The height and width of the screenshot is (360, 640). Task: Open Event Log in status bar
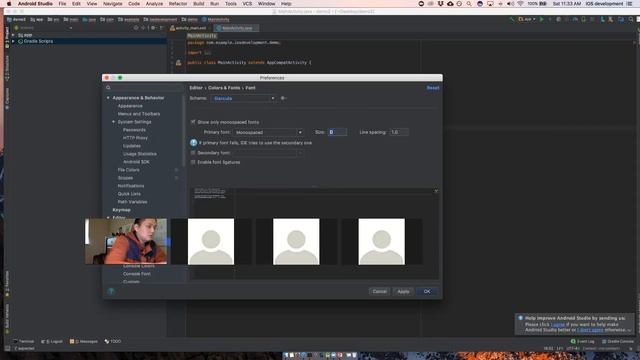582,341
